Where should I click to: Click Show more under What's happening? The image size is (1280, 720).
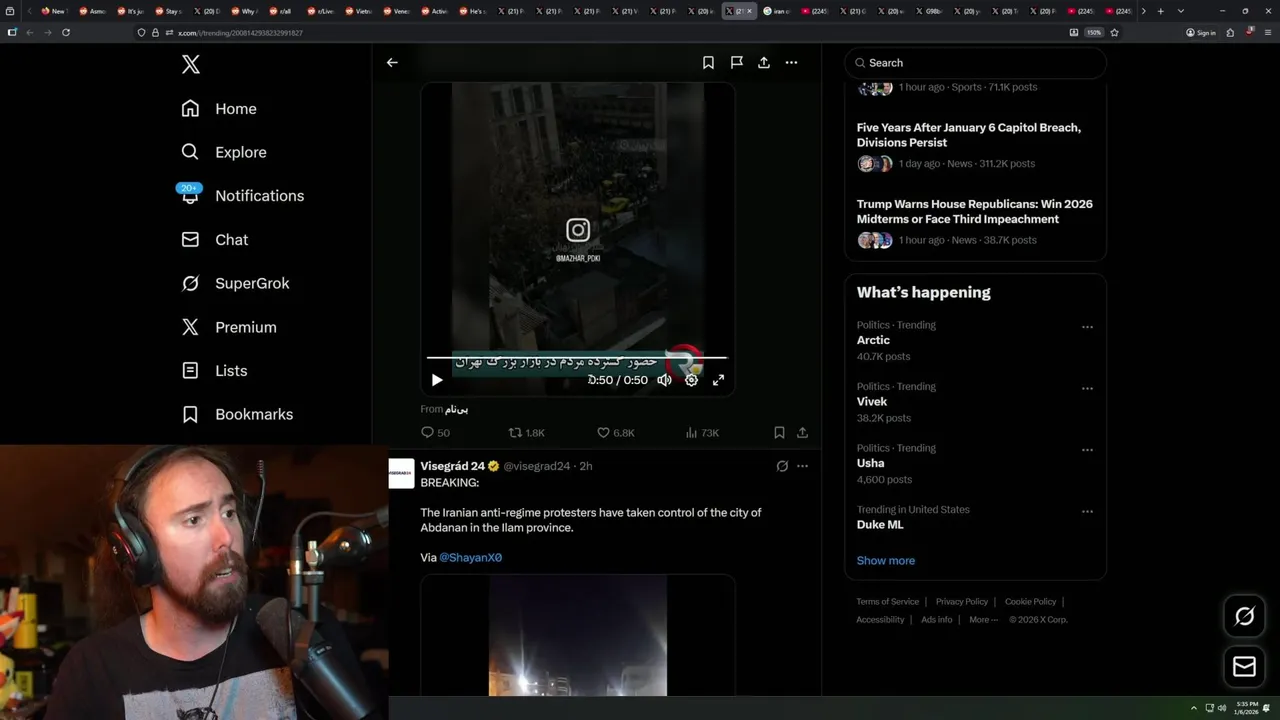(x=885, y=561)
